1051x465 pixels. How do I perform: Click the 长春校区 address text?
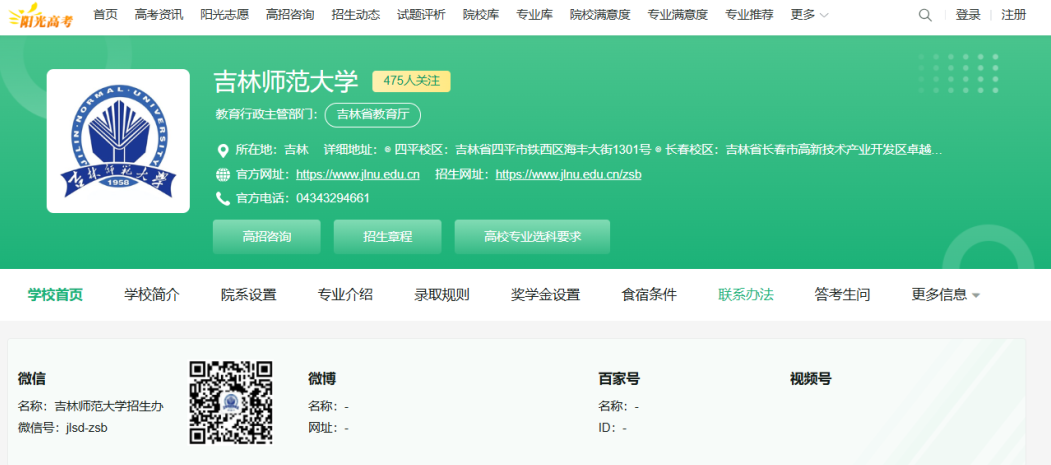click(804, 149)
